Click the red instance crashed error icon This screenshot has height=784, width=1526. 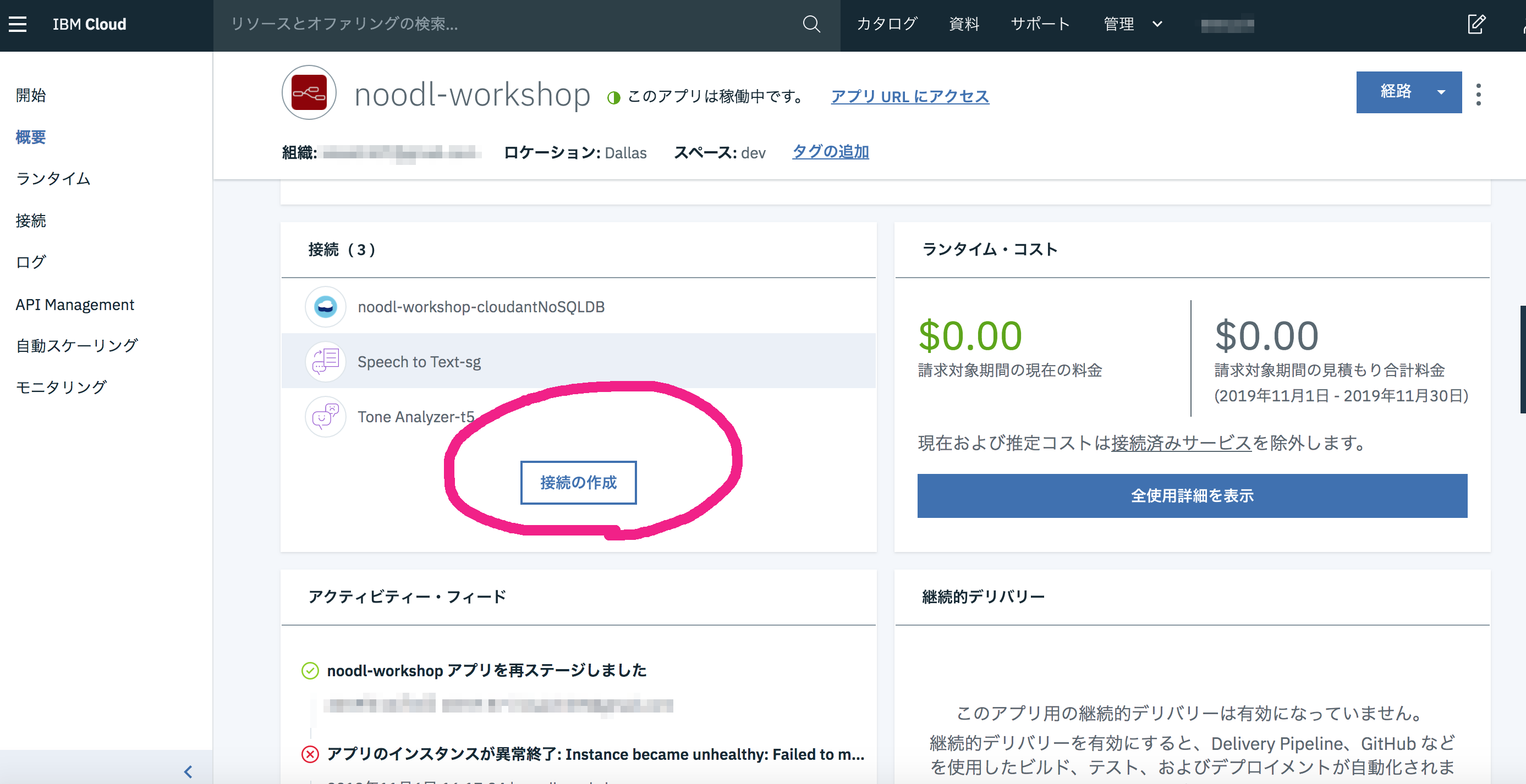point(310,754)
